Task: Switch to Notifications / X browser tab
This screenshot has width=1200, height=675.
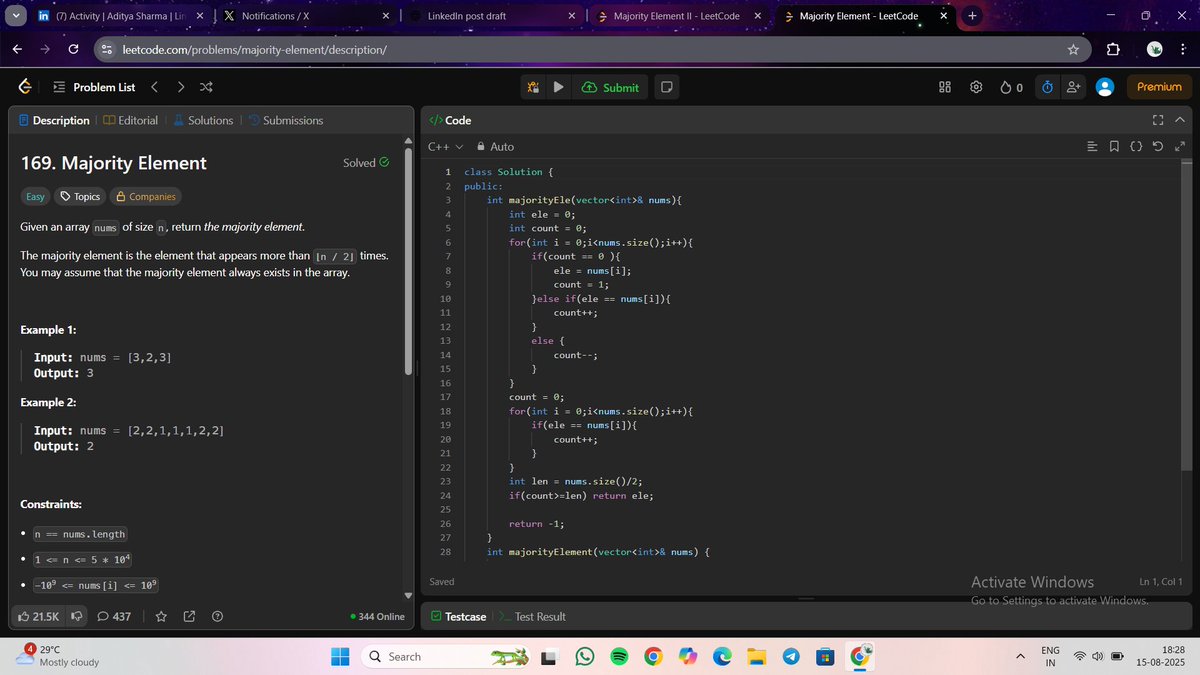Action: 305,16
